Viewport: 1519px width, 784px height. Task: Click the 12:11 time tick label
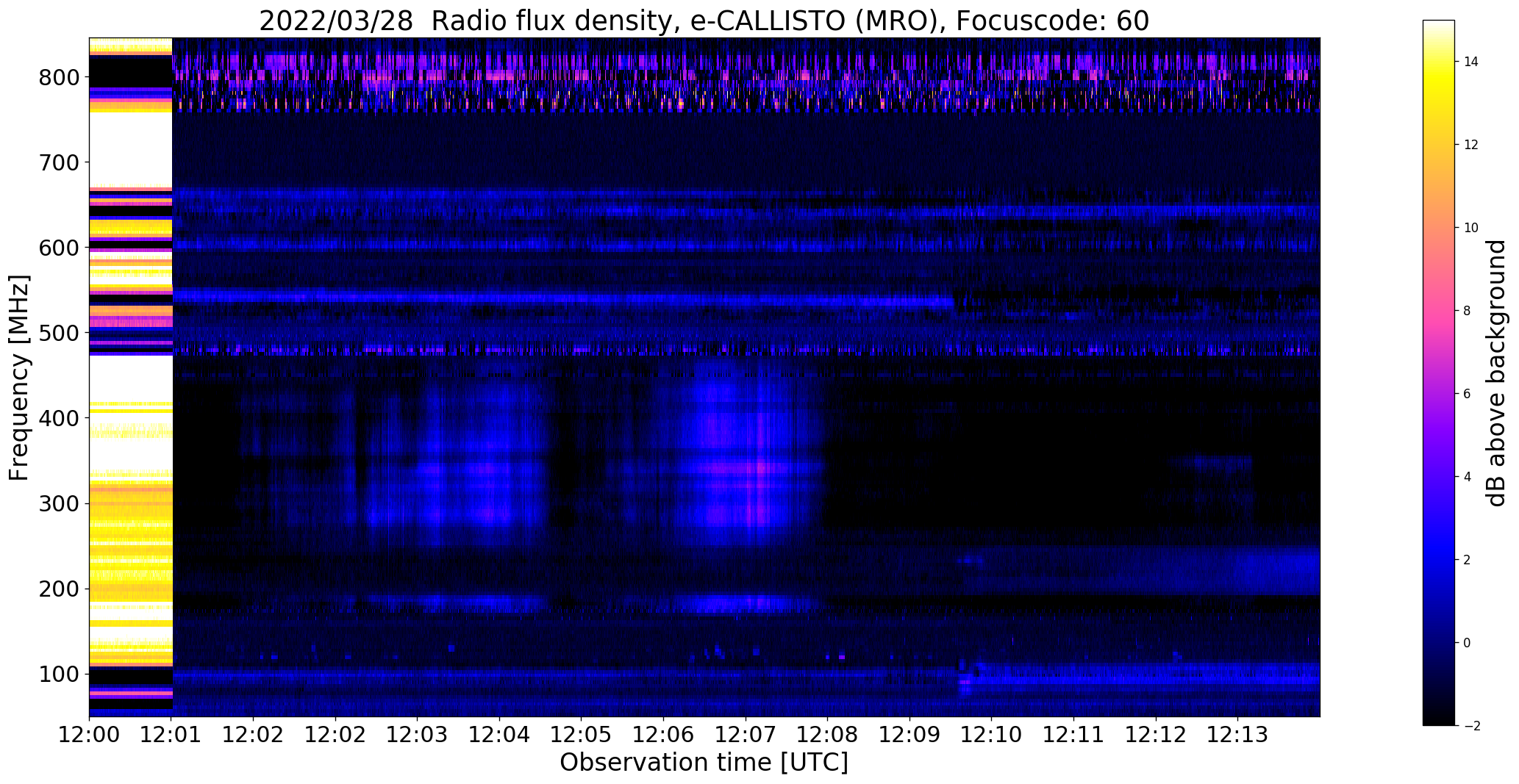1073,735
